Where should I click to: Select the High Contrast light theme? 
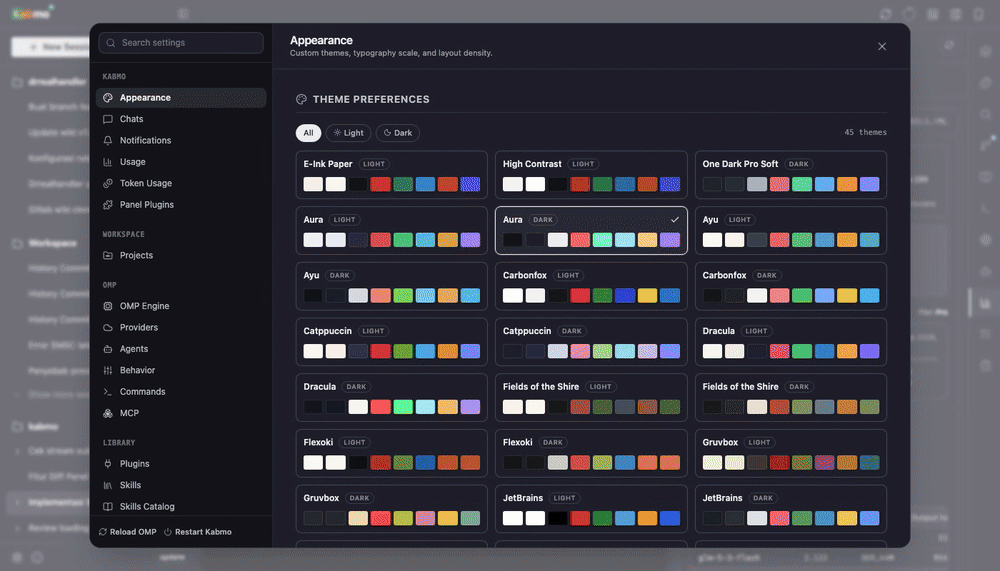click(591, 175)
